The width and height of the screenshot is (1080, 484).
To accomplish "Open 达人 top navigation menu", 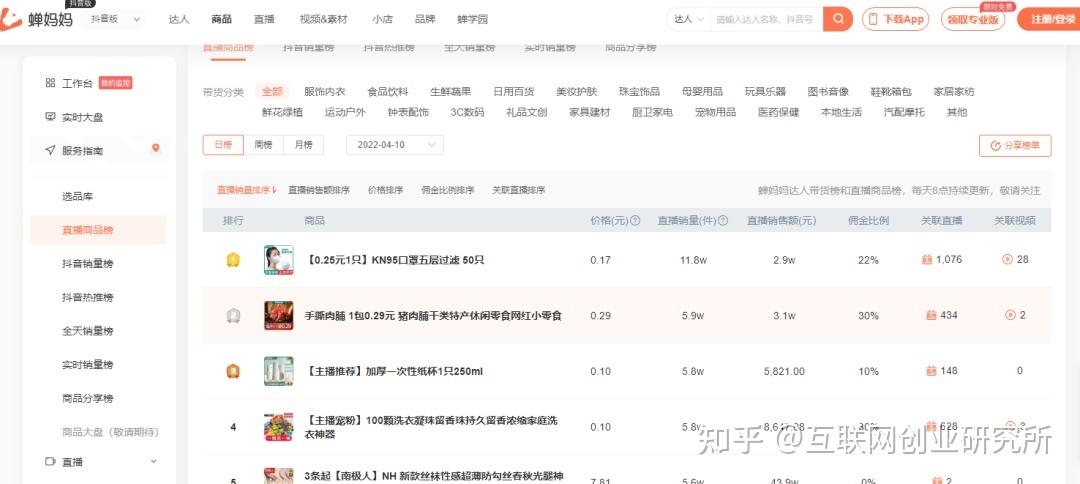I will (x=179, y=19).
